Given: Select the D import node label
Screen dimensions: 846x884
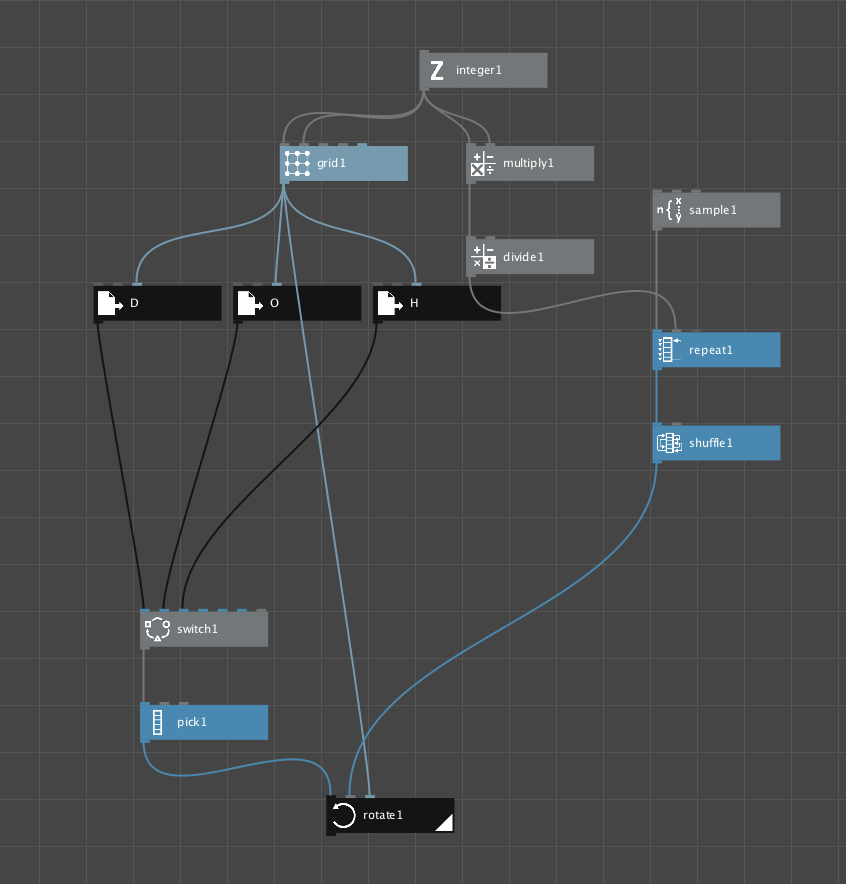Looking at the screenshot, I should point(134,303).
